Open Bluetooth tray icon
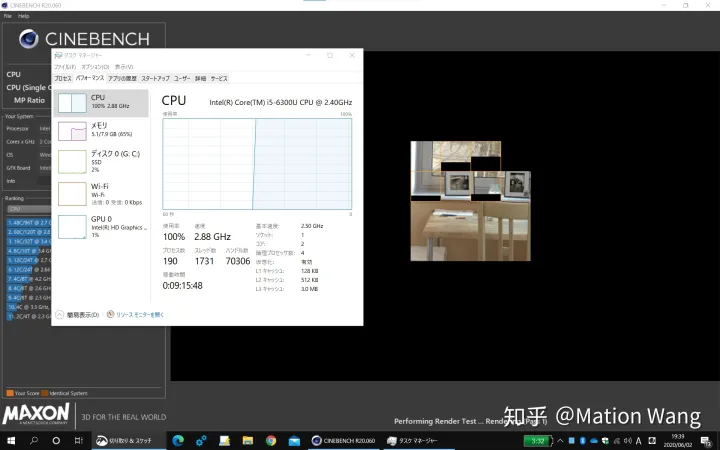The image size is (720, 450). coord(582,441)
